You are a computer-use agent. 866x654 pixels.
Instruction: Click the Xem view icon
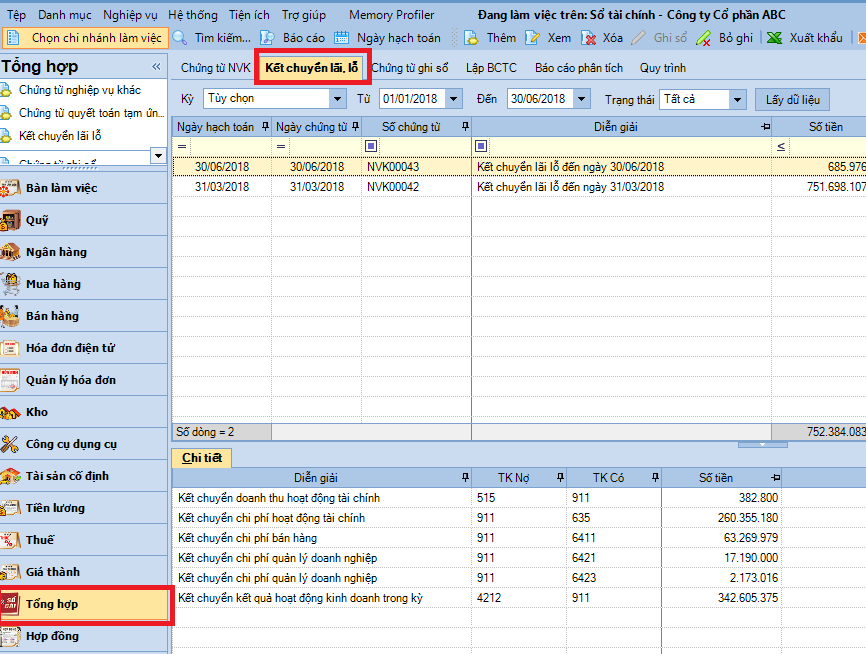[532, 38]
